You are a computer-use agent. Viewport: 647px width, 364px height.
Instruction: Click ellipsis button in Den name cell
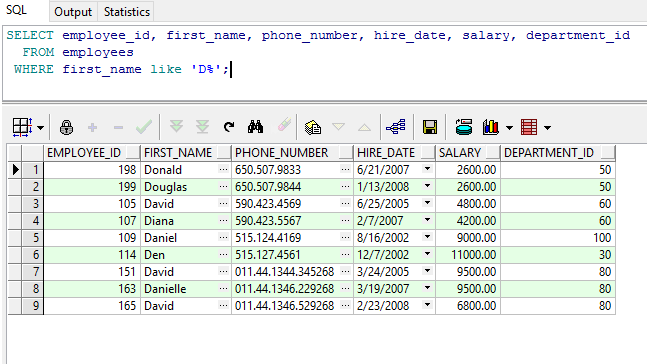point(223,254)
